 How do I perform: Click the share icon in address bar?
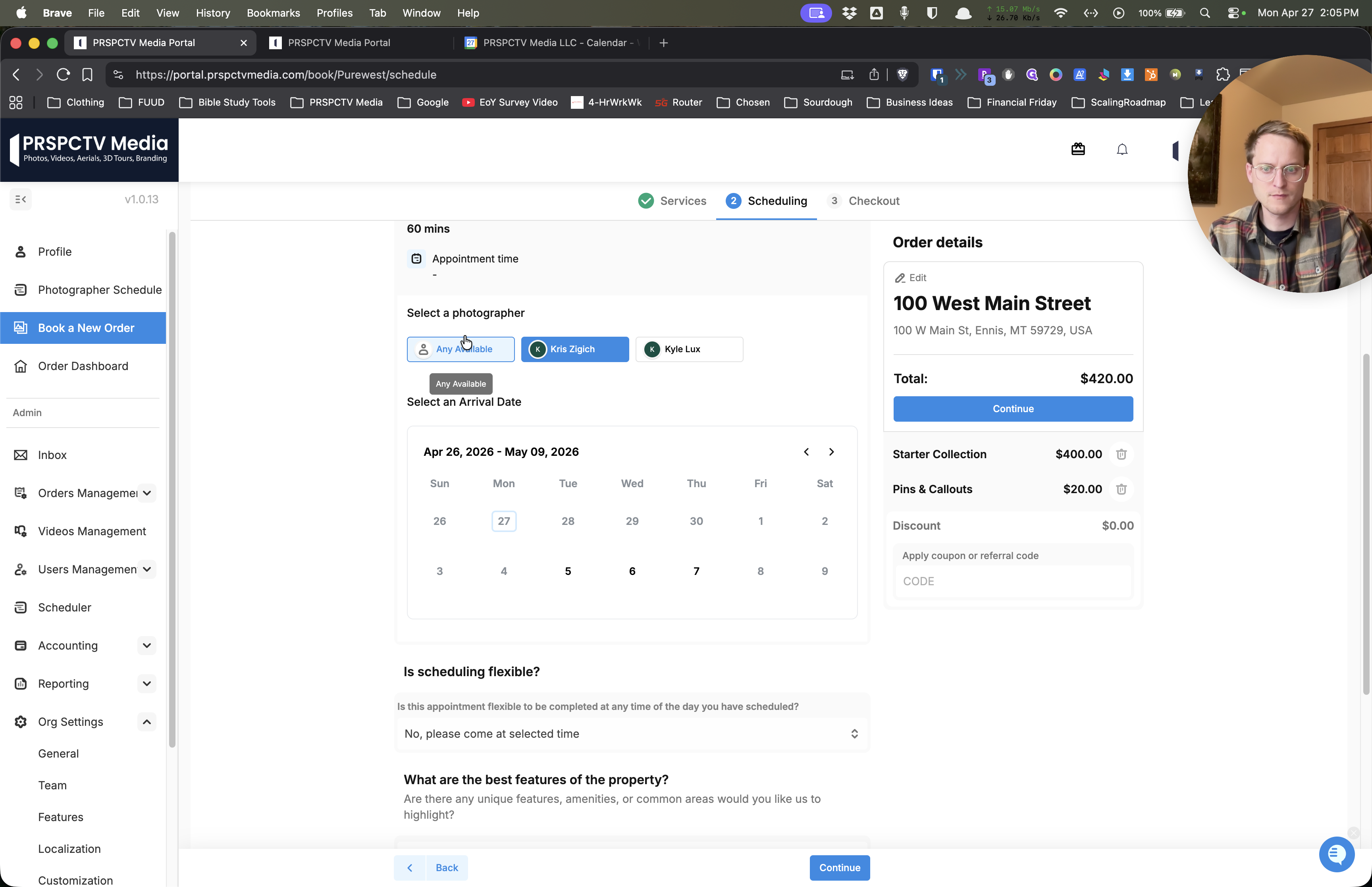874,75
